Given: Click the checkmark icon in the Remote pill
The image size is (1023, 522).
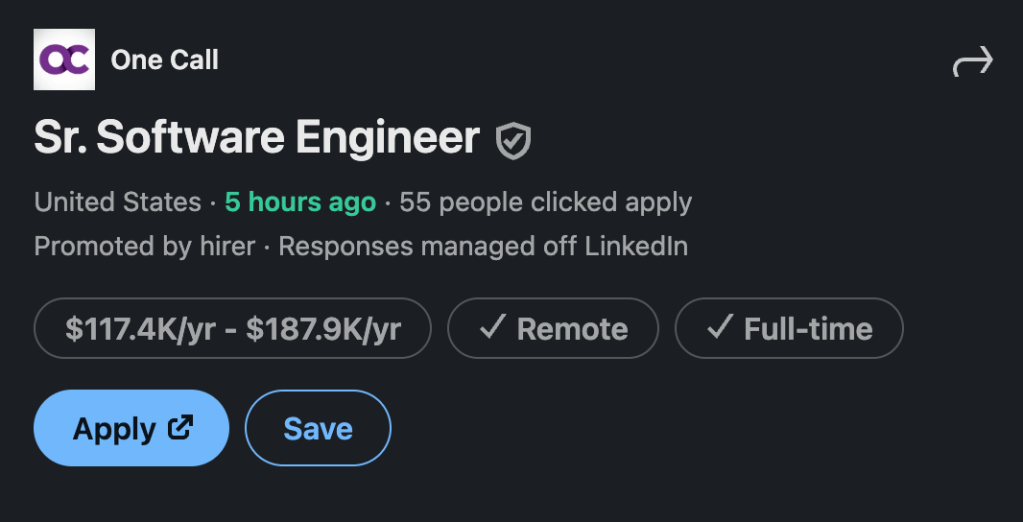Looking at the screenshot, I should (x=492, y=328).
